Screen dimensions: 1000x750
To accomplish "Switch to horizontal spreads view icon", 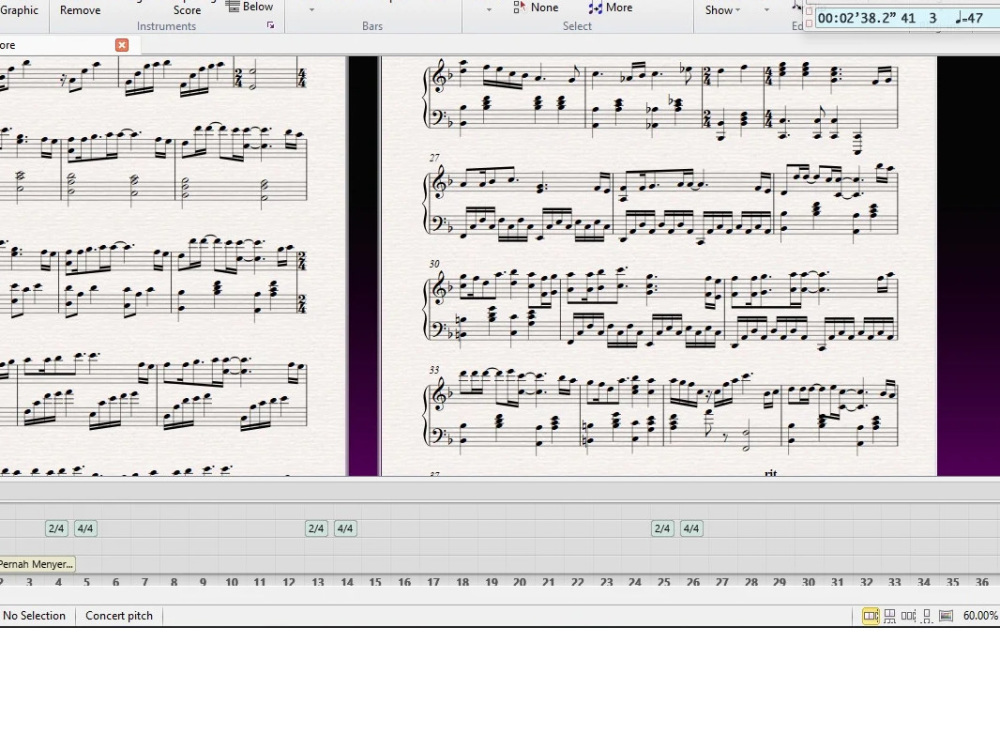I will tap(871, 615).
